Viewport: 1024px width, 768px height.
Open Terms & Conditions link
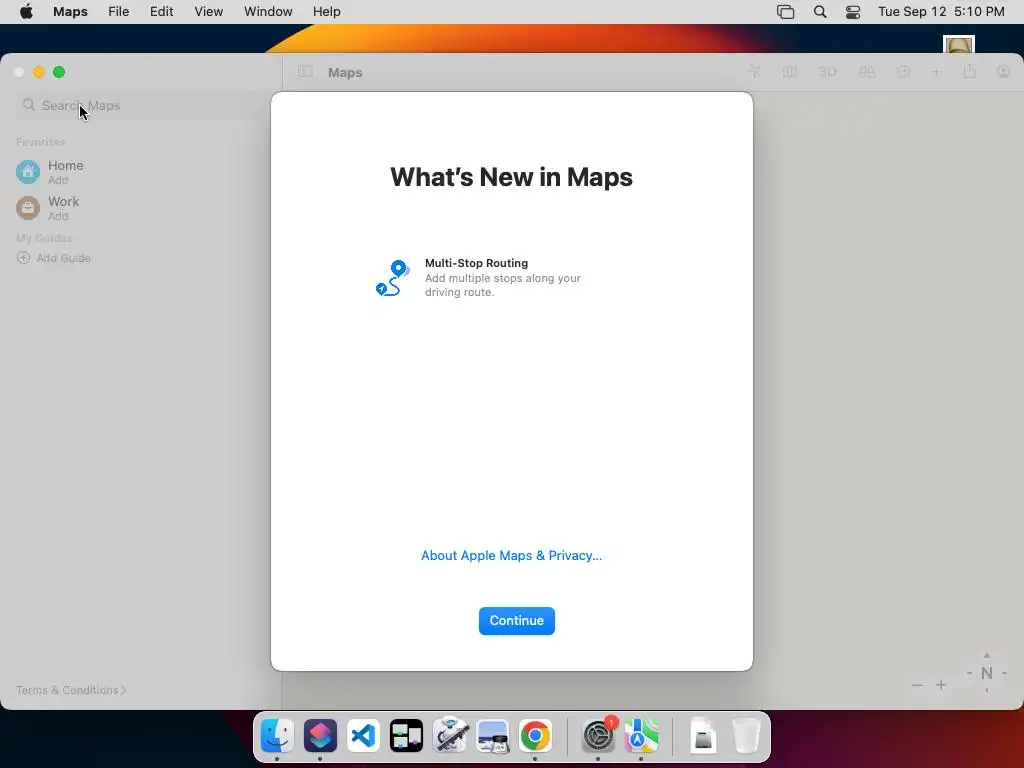71,690
